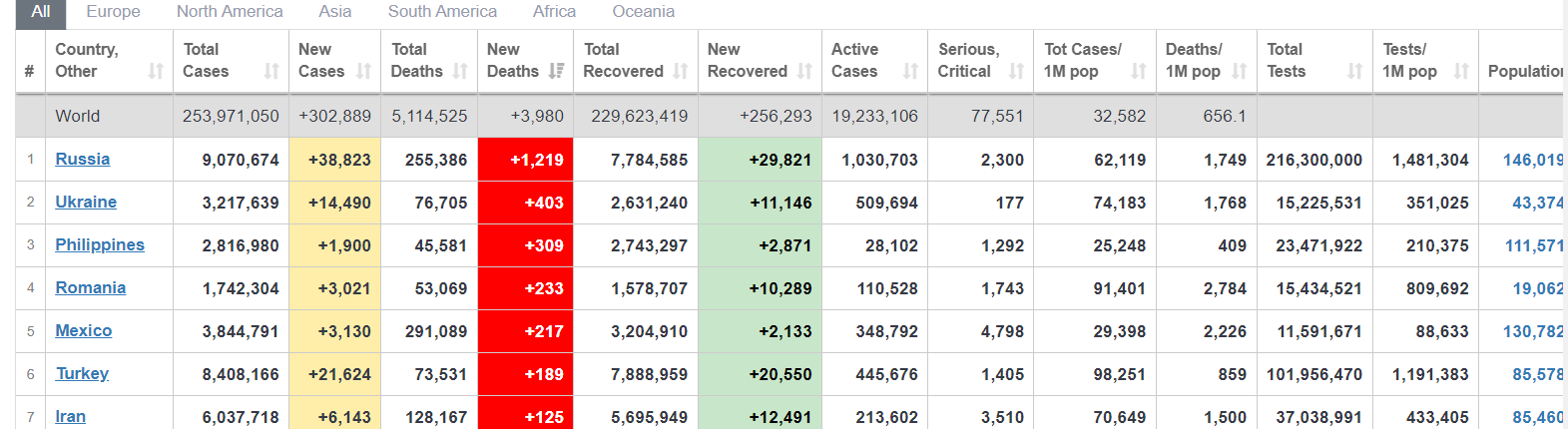Open Russia country page link
The image size is (1568, 429).
point(82,160)
